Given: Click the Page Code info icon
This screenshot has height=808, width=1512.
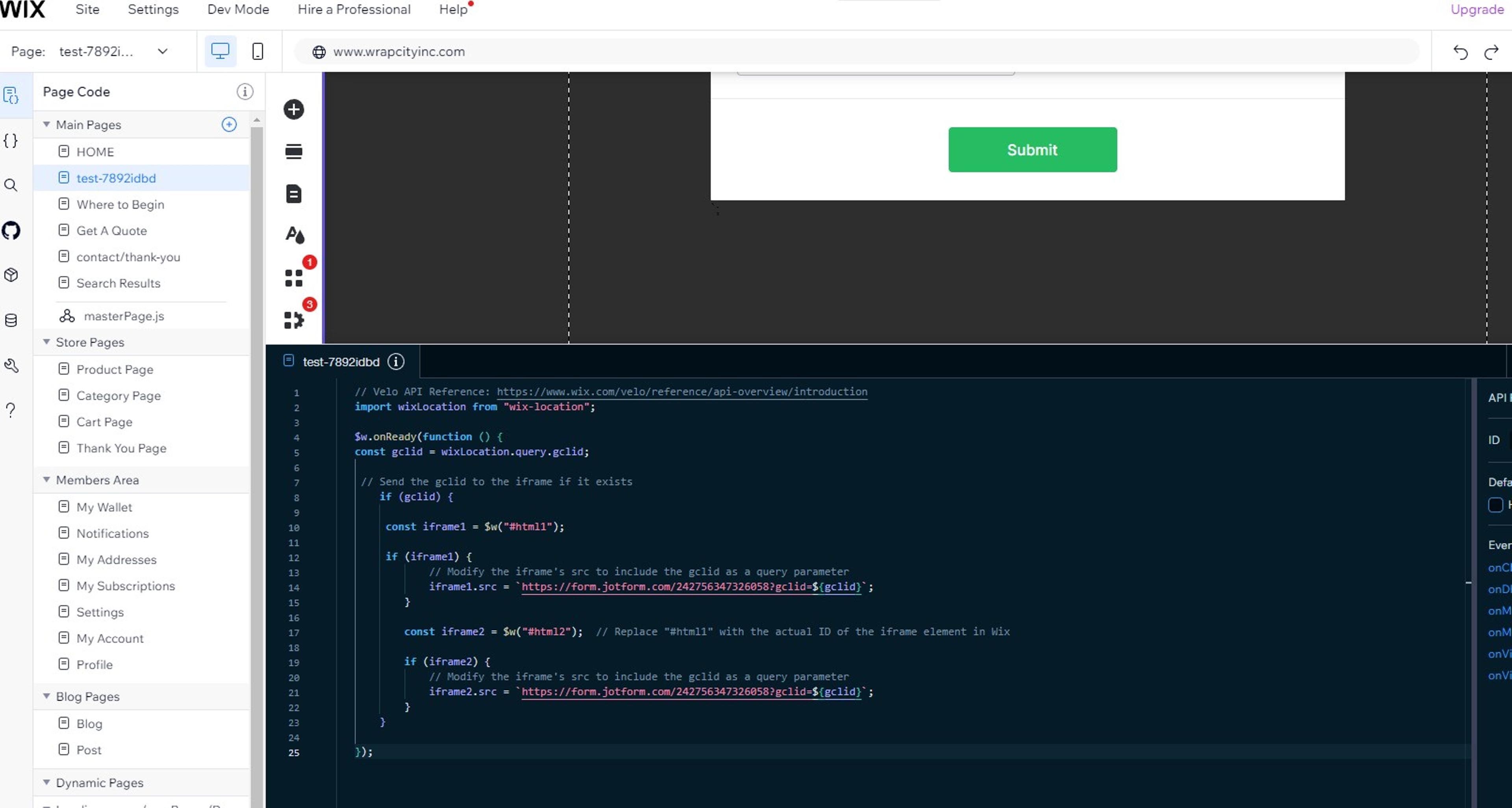Looking at the screenshot, I should point(245,92).
